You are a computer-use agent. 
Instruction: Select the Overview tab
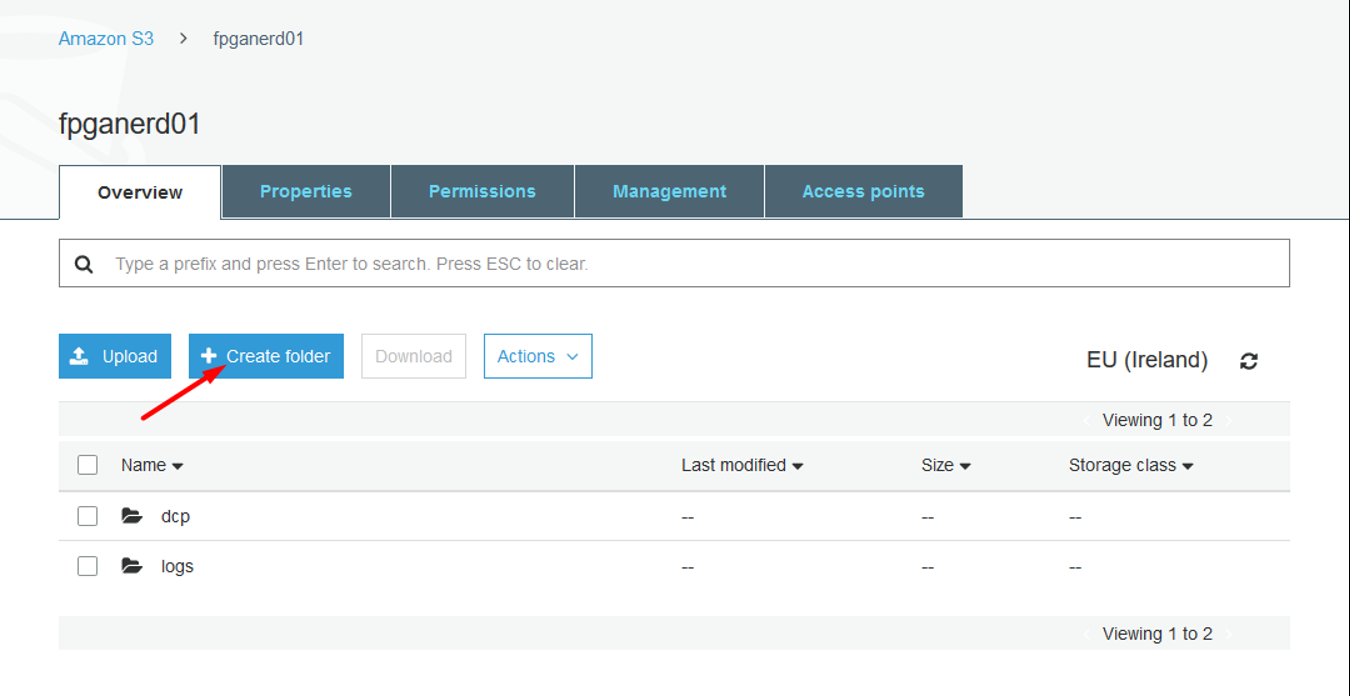tap(140, 192)
